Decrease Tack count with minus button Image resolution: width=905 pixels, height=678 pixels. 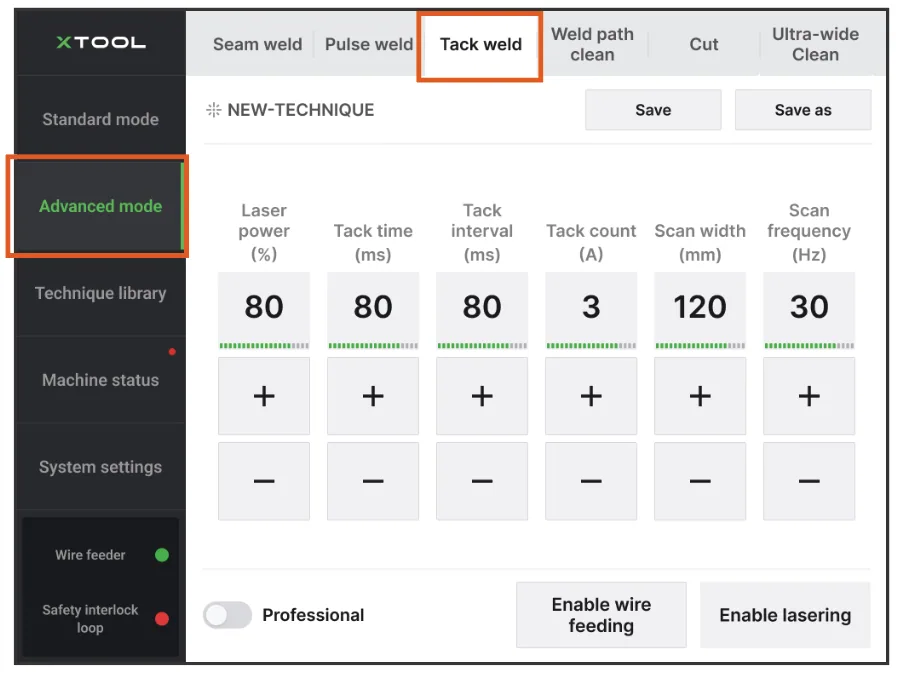point(591,481)
